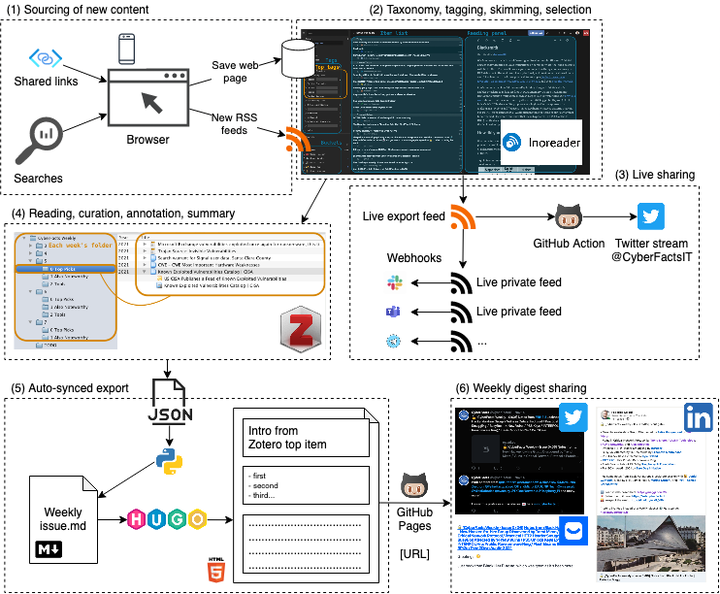The image size is (720, 594).
Task: Click the GitHub Action octocat icon
Action: click(571, 216)
